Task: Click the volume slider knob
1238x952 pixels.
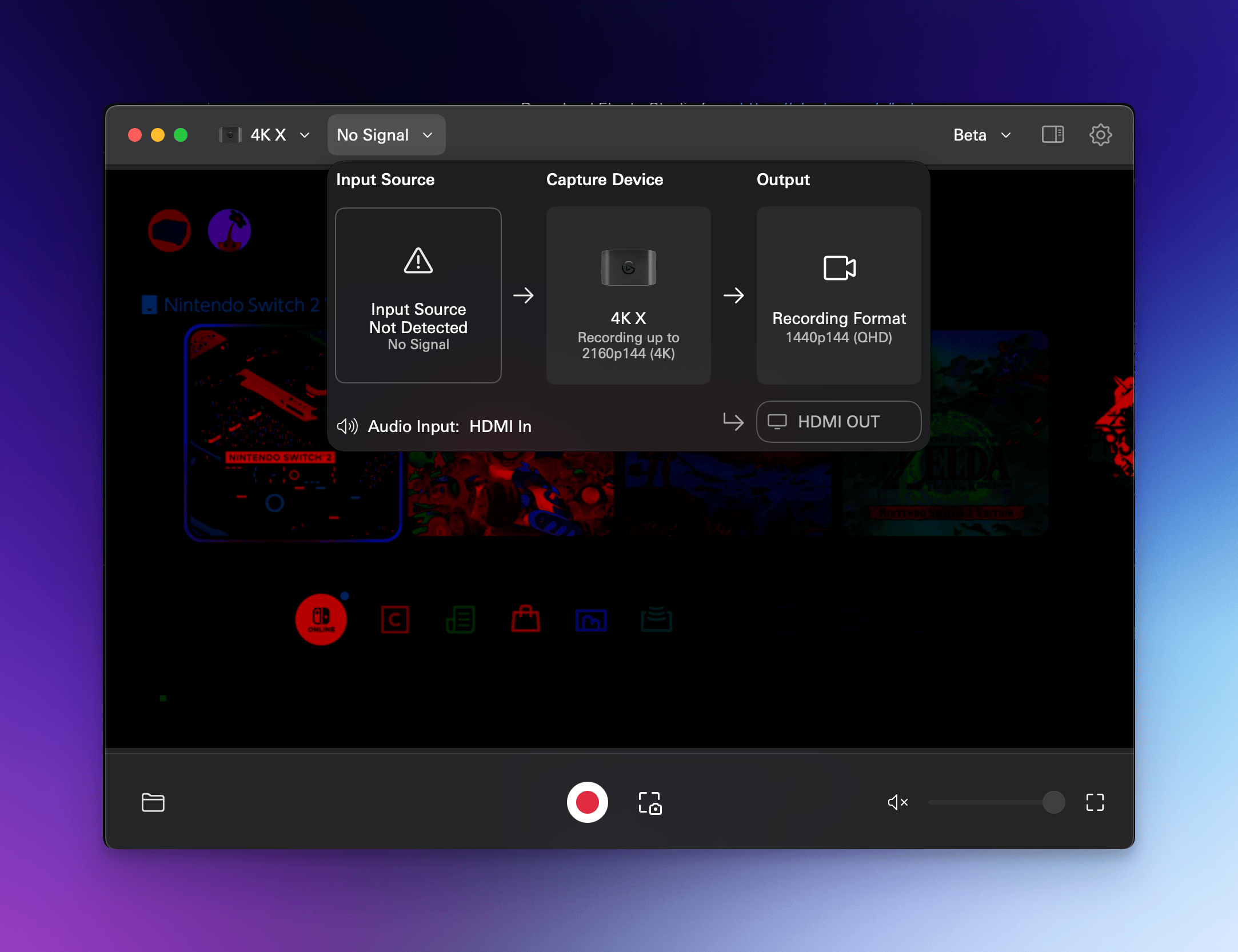Action: click(1053, 802)
